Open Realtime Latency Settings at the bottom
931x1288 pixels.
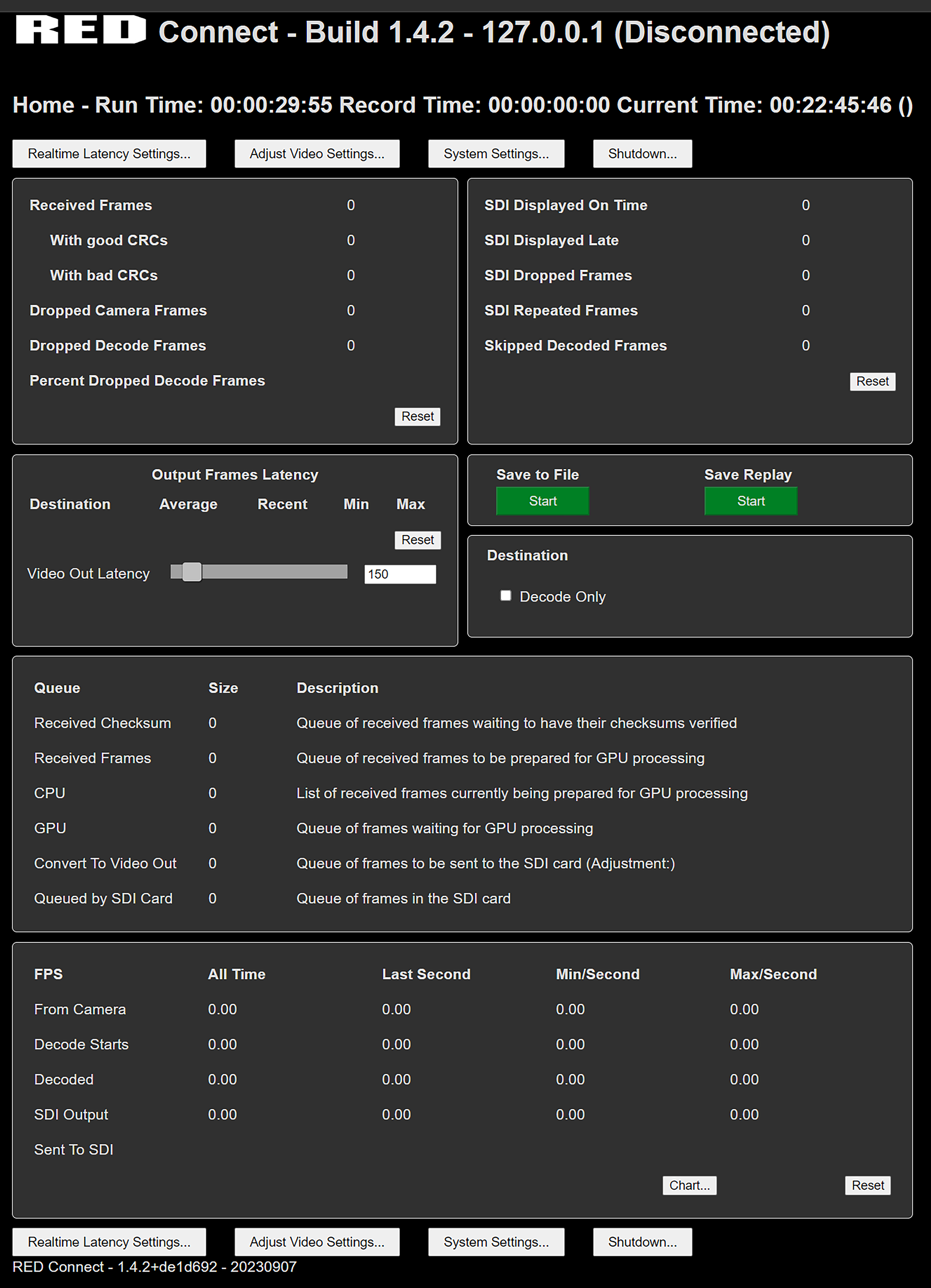[x=109, y=1242]
